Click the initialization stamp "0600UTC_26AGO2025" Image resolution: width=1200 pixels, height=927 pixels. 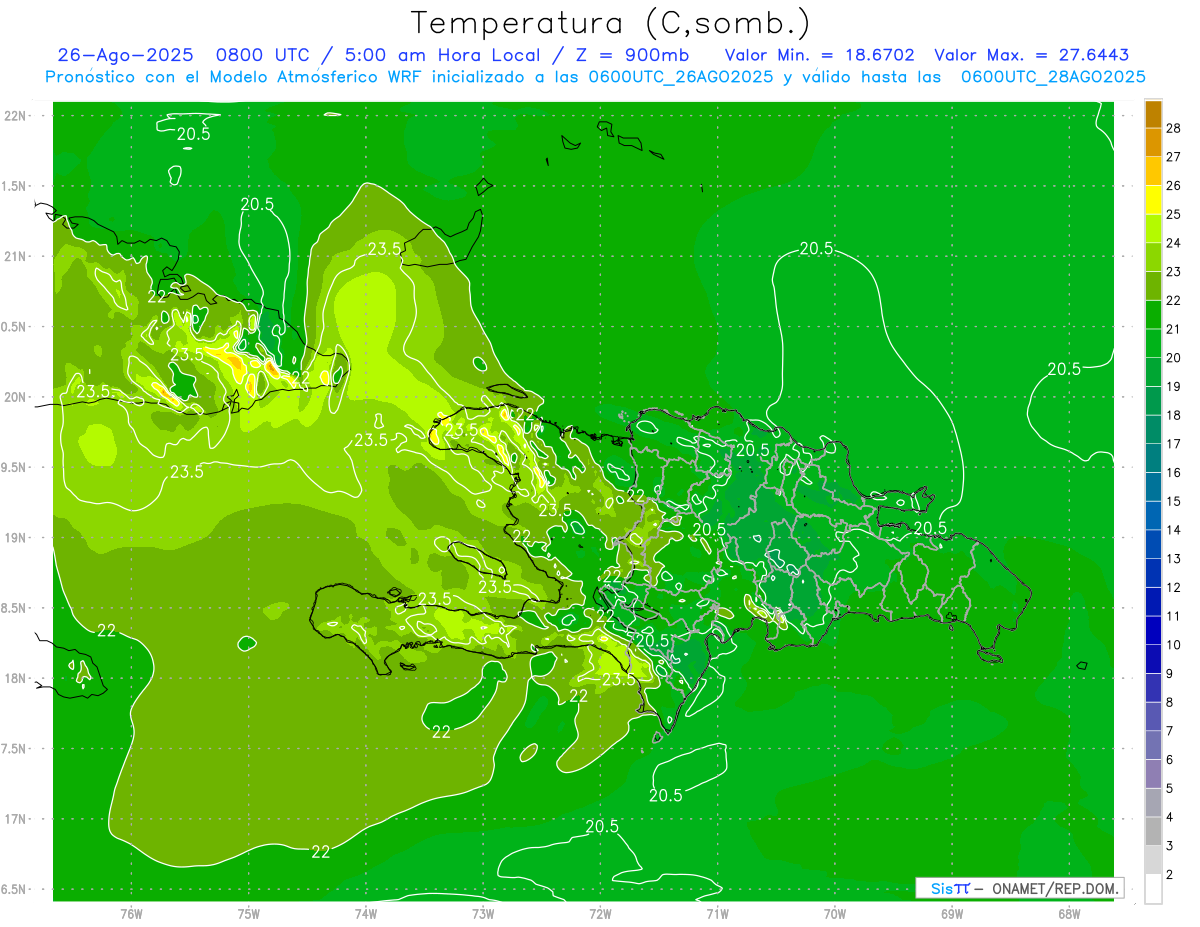click(681, 77)
